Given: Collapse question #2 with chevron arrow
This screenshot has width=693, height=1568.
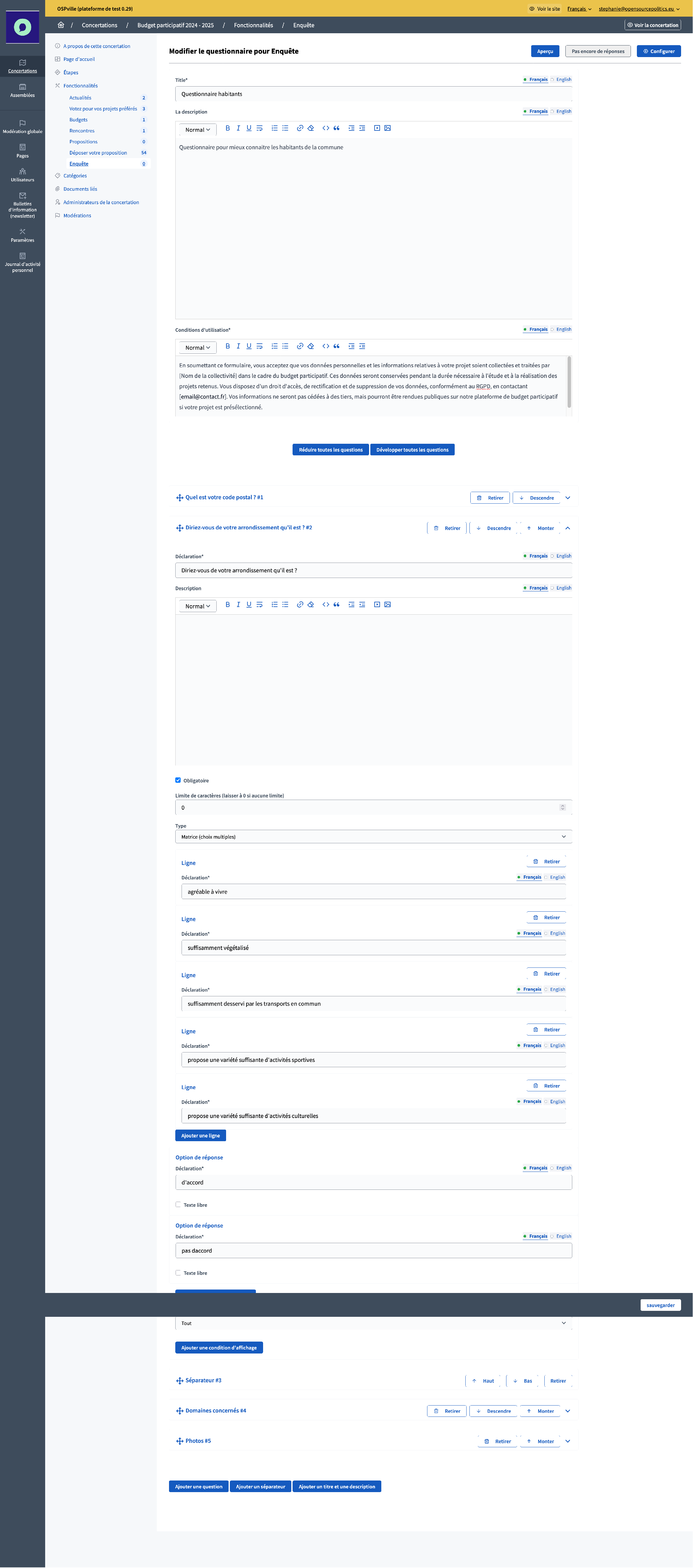Looking at the screenshot, I should (x=568, y=528).
